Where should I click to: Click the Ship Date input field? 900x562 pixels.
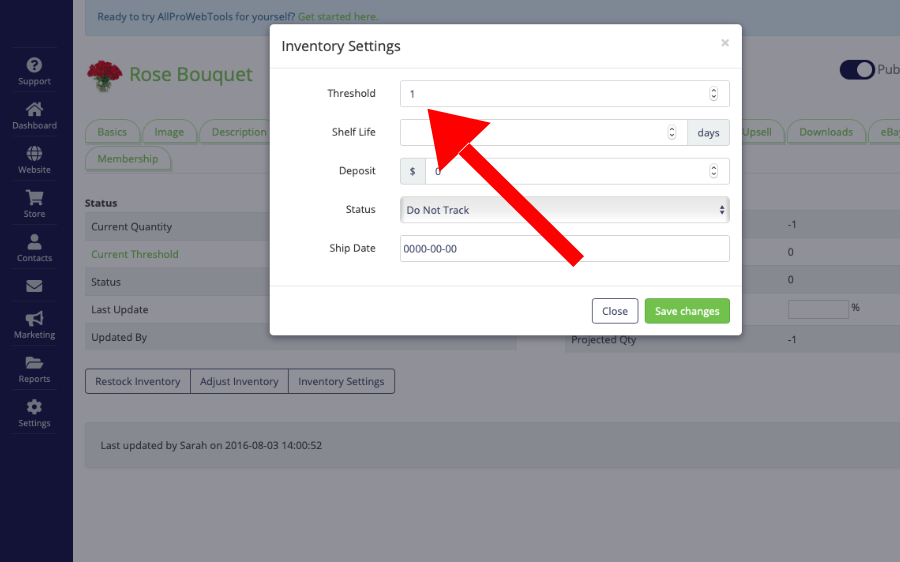(x=565, y=249)
